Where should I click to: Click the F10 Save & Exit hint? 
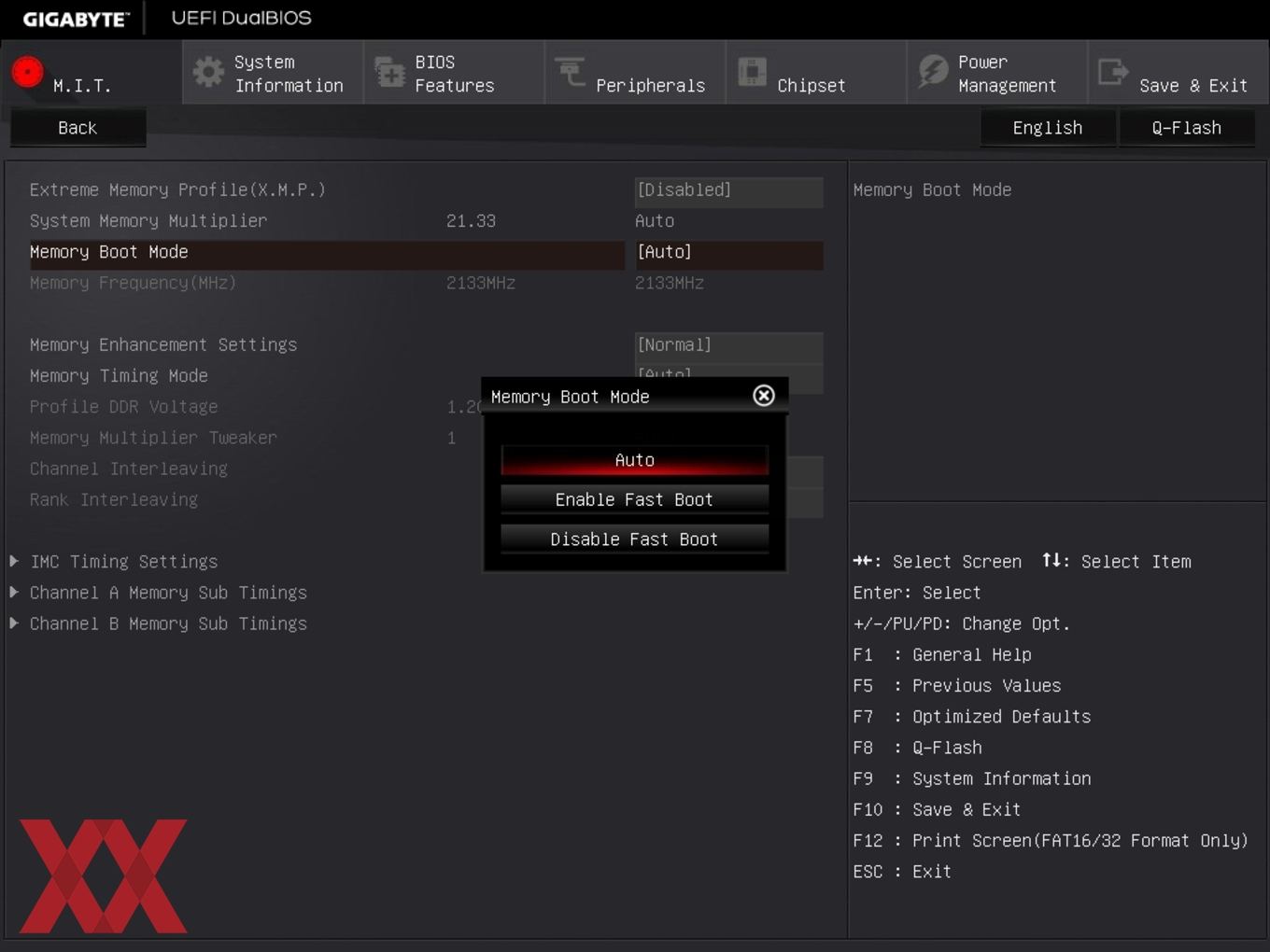point(937,809)
